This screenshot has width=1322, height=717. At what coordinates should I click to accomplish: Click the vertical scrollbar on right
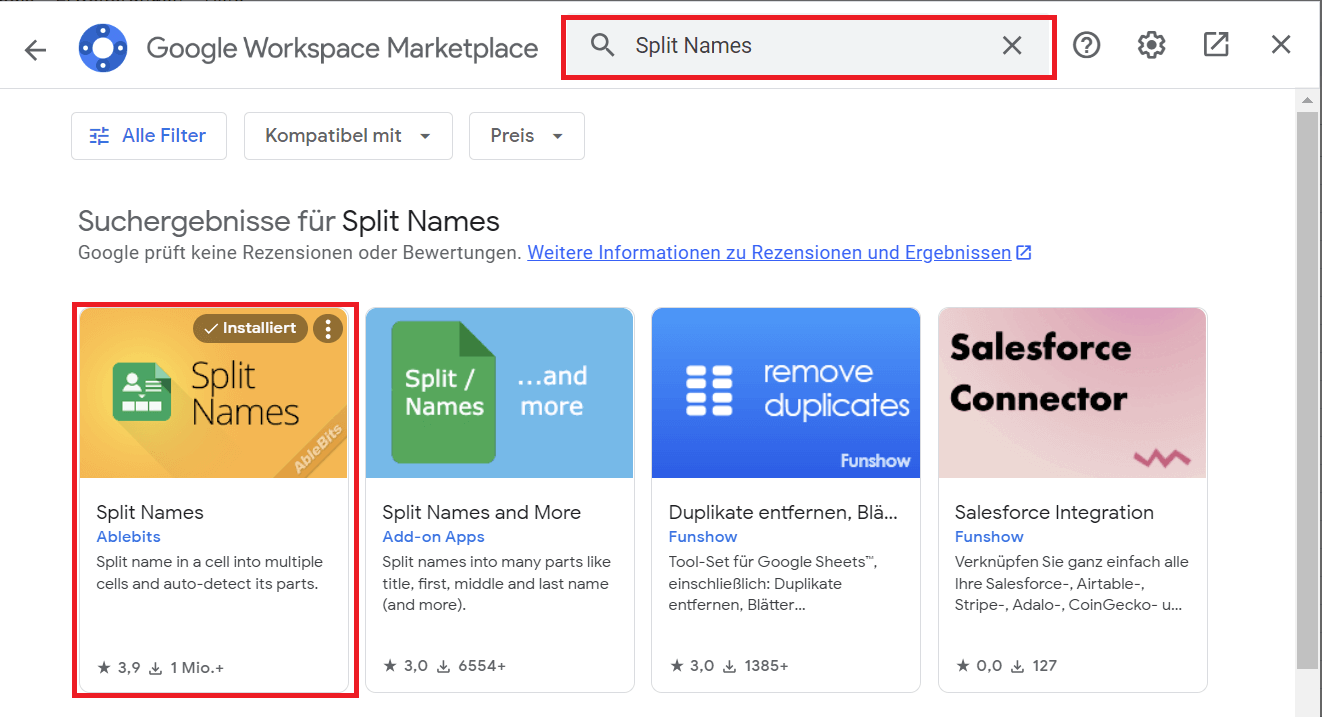coord(1306,390)
